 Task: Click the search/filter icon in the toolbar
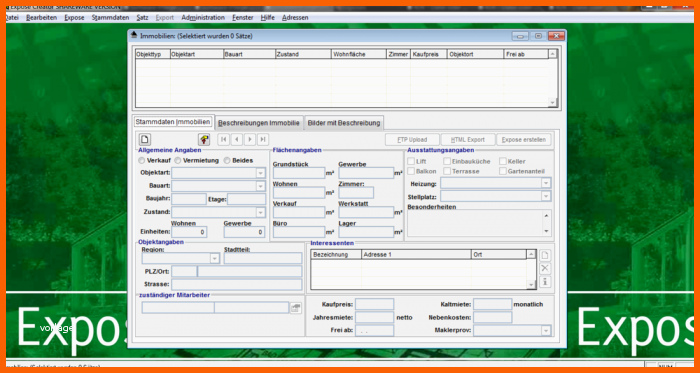(204, 140)
